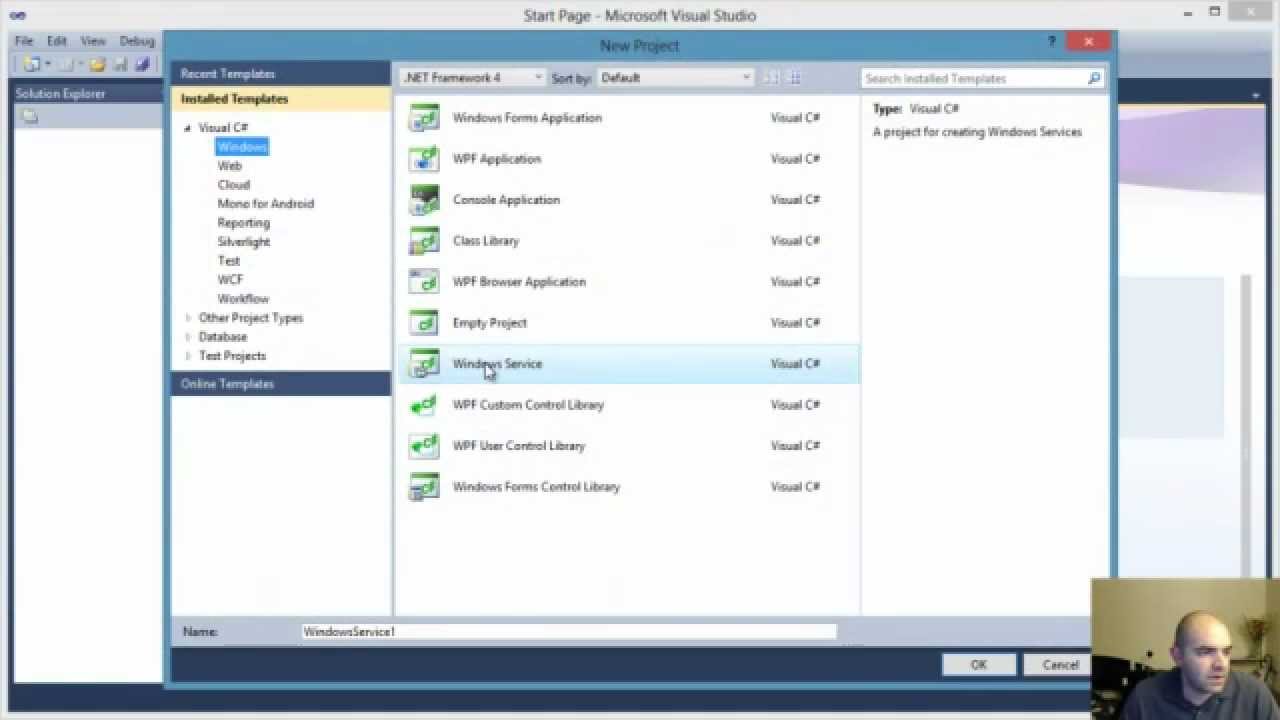Select the Empty Project template icon
Screen dimensions: 1280x720
point(424,323)
